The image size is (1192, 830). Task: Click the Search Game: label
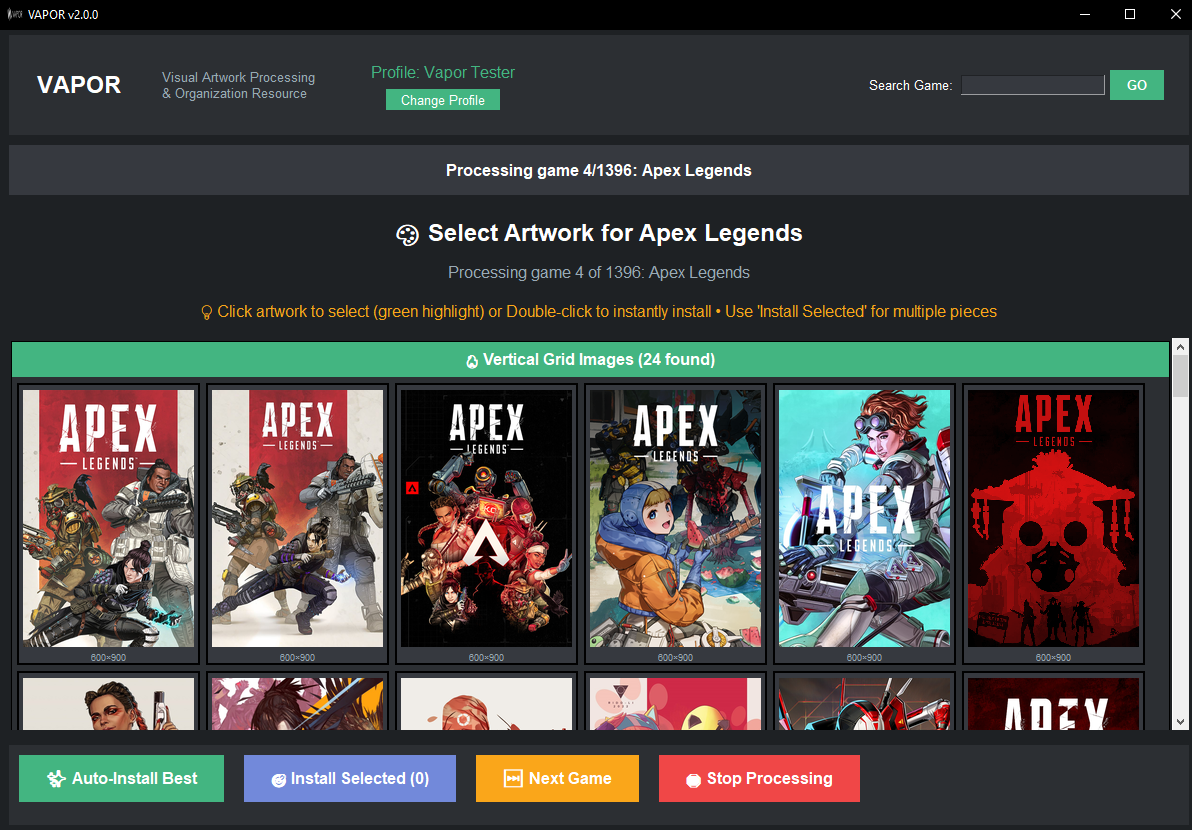(911, 85)
